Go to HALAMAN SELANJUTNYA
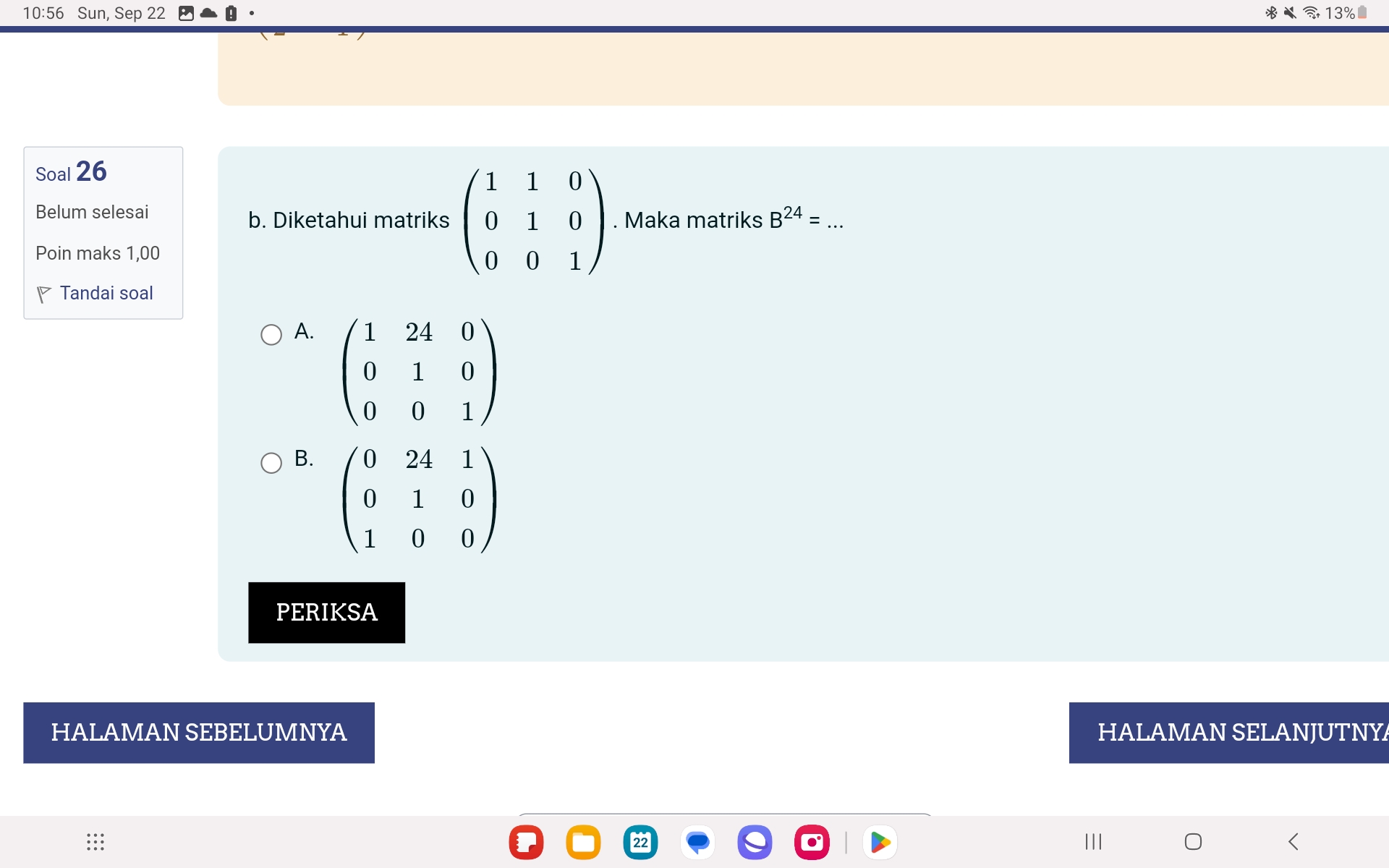This screenshot has height=868, width=1389. 1229,732
